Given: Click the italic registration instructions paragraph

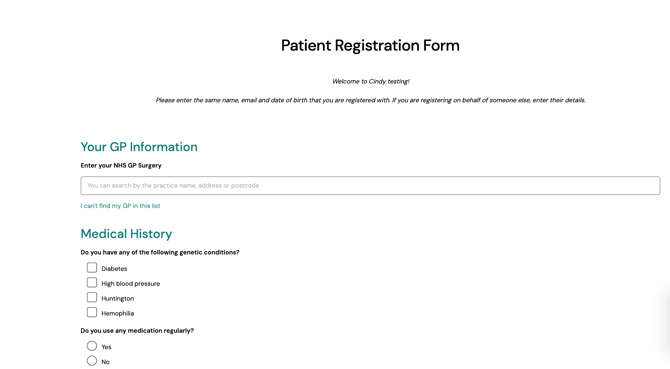Looking at the screenshot, I should (370, 100).
